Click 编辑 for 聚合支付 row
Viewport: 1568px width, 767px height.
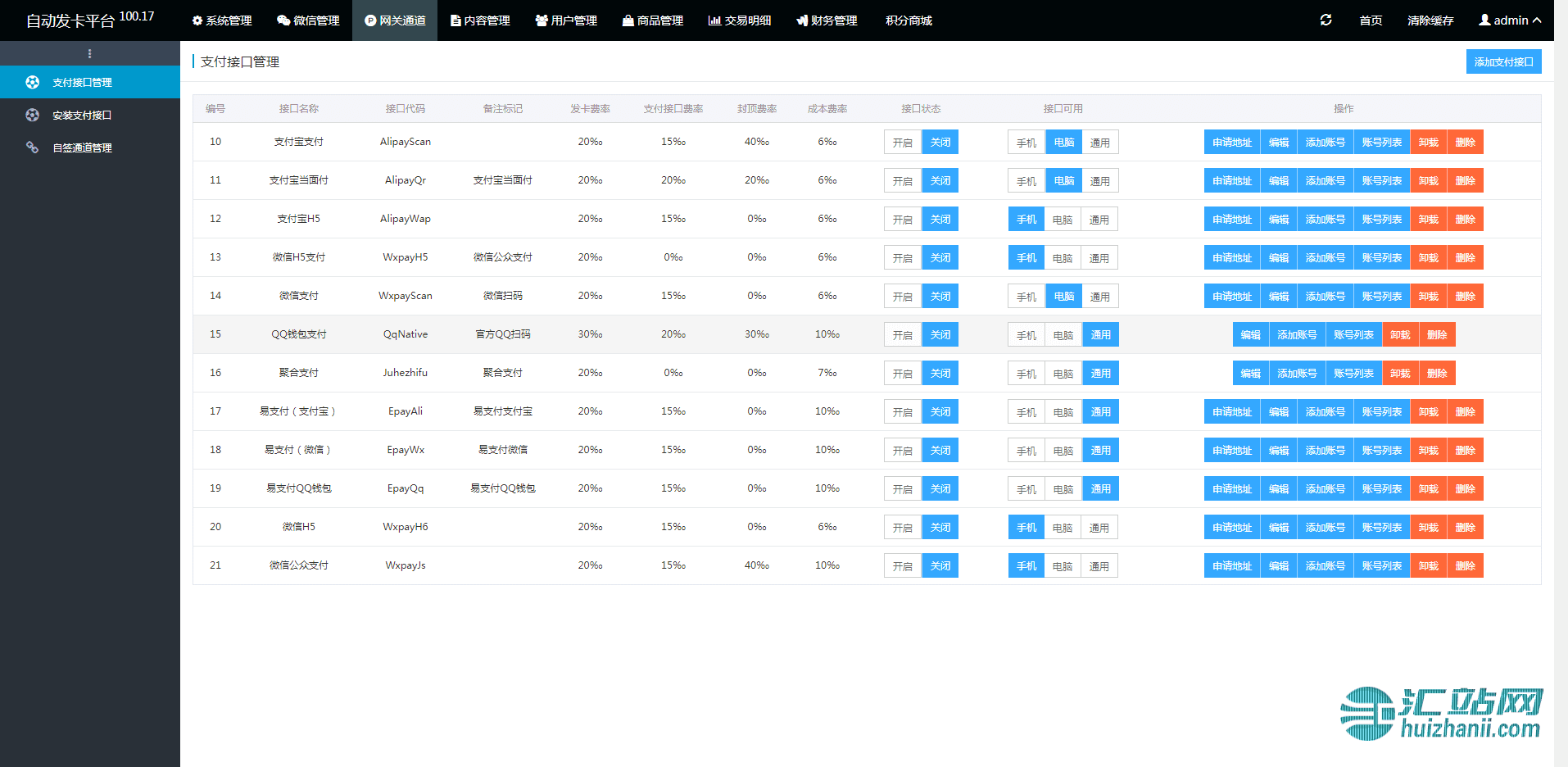(x=1251, y=374)
